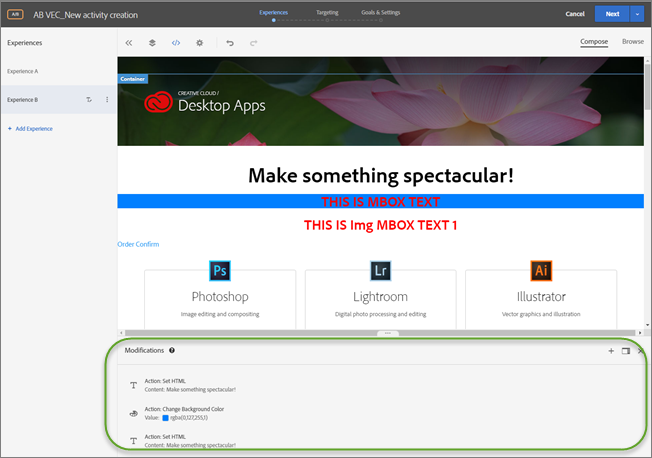Click the rename icon for Experience B
652x458 pixels.
[x=89, y=100]
